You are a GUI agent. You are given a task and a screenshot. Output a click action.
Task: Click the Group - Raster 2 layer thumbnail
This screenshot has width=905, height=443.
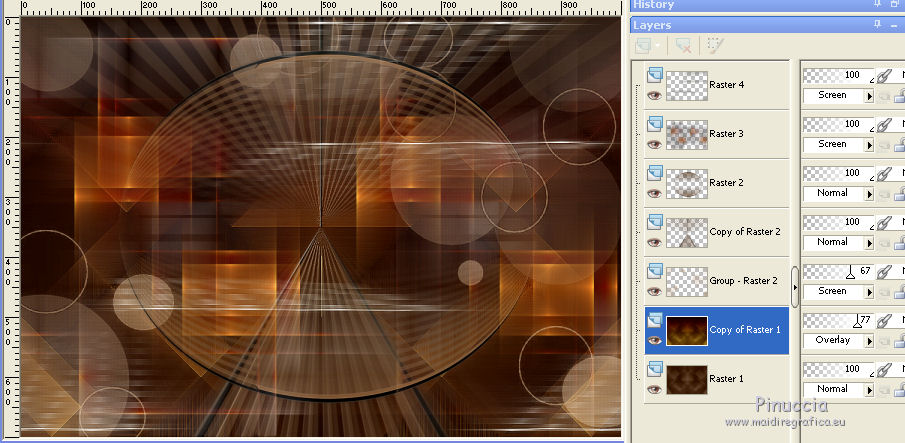[x=687, y=282]
